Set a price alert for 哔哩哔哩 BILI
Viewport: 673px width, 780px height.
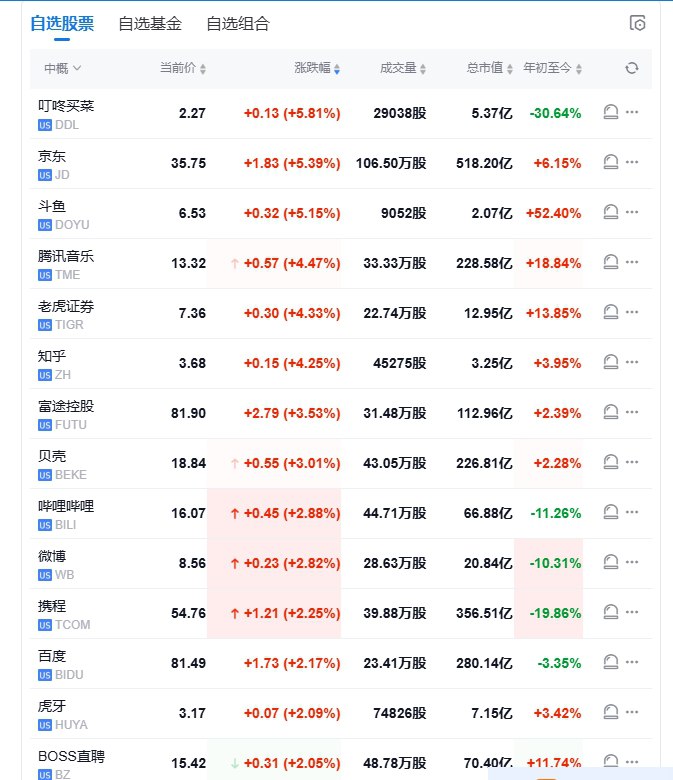point(611,512)
